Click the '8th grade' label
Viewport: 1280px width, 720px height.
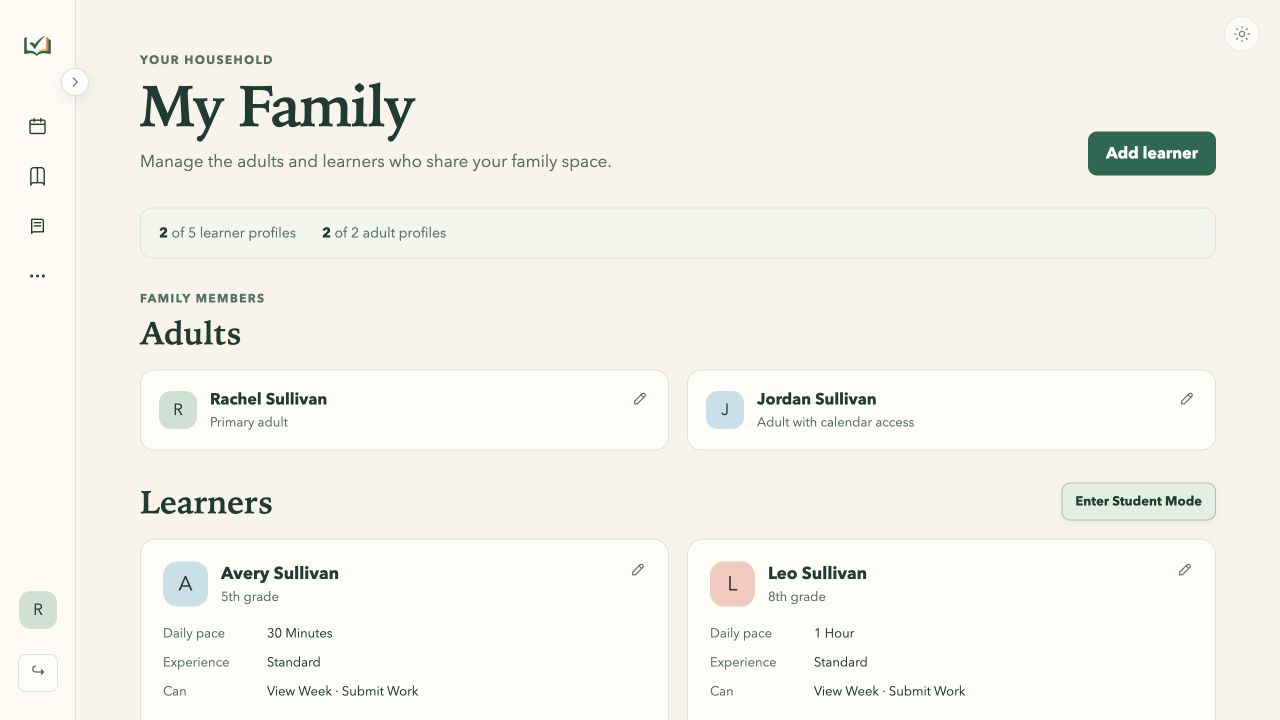797,597
